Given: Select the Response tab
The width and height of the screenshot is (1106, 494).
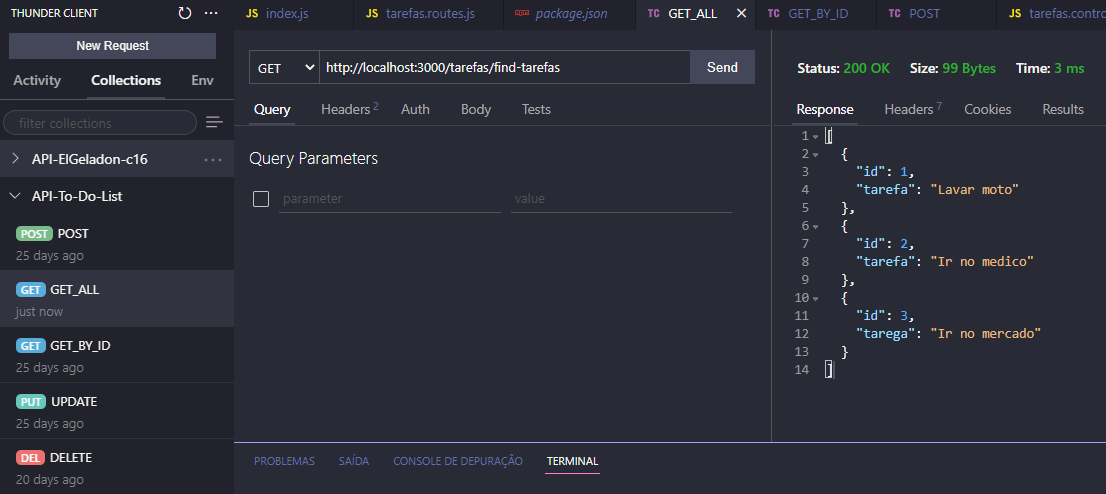Looking at the screenshot, I should click(825, 109).
